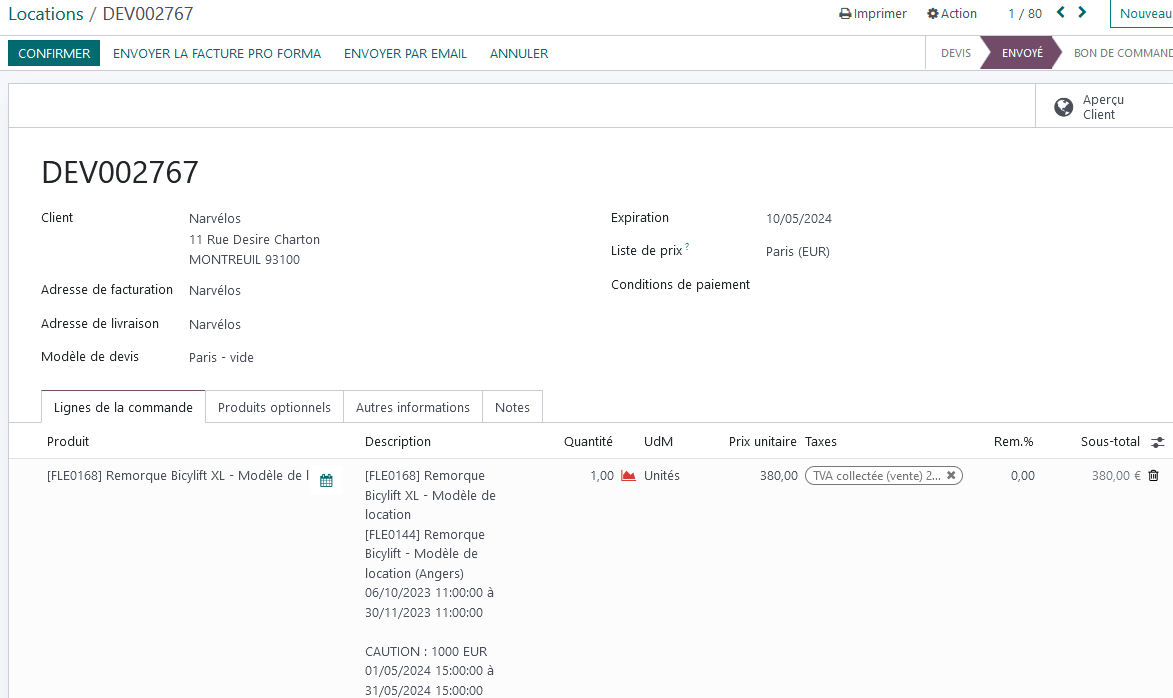The width and height of the screenshot is (1173, 698).
Task: Click the Rem.% column header
Action: point(1013,441)
